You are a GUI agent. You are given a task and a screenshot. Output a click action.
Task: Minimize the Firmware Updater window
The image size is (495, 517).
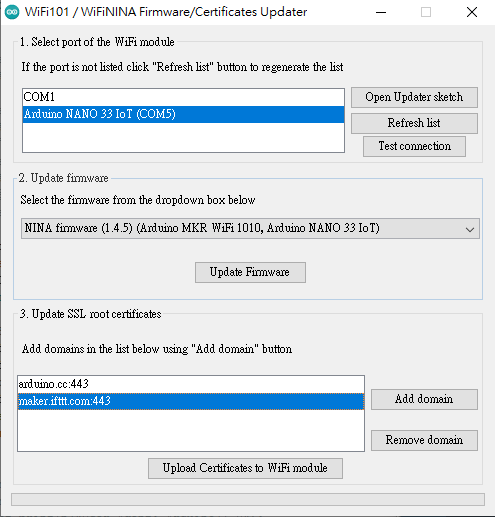click(381, 12)
